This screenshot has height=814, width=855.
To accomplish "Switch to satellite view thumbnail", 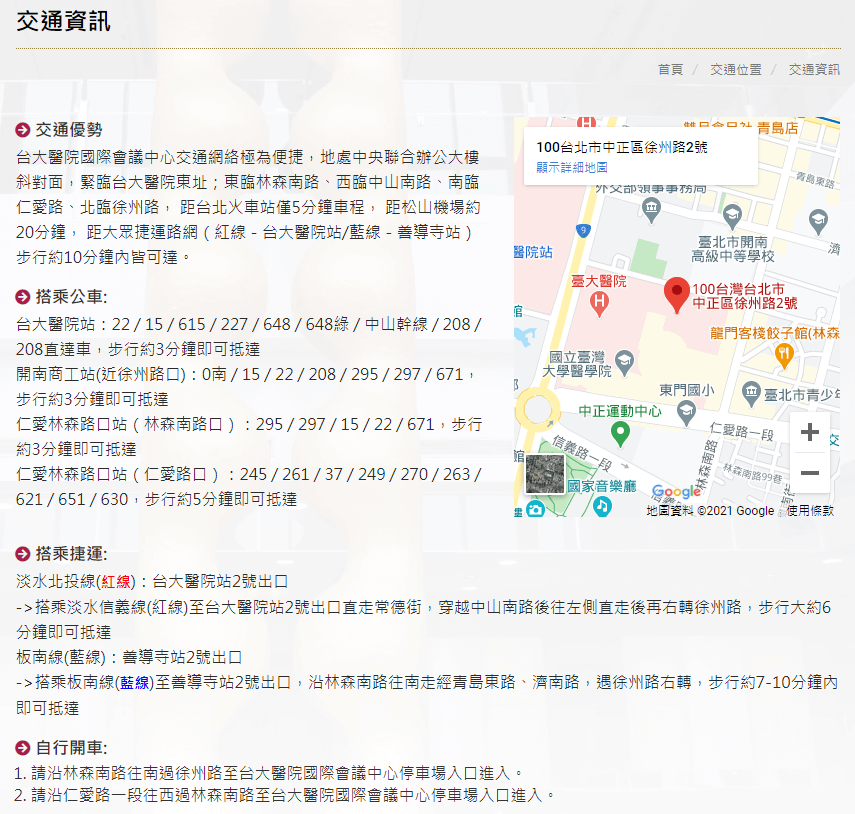I will 545,474.
